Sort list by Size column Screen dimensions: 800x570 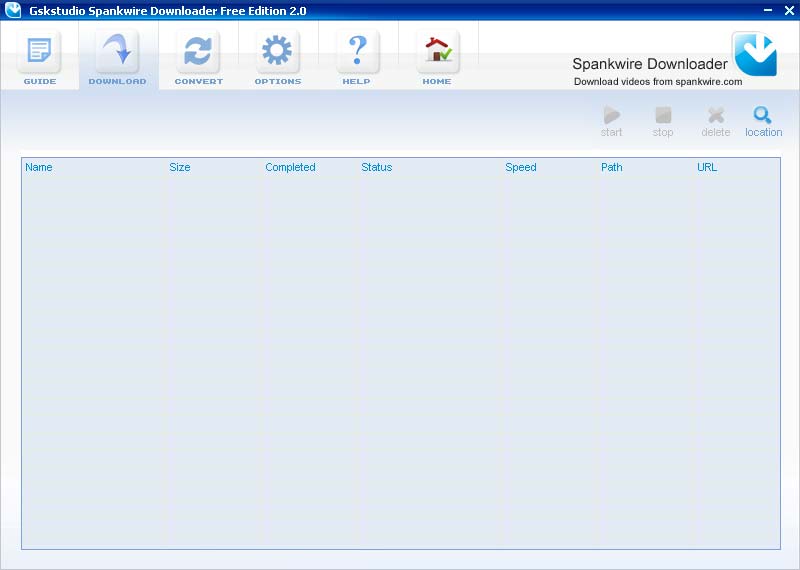(x=180, y=167)
